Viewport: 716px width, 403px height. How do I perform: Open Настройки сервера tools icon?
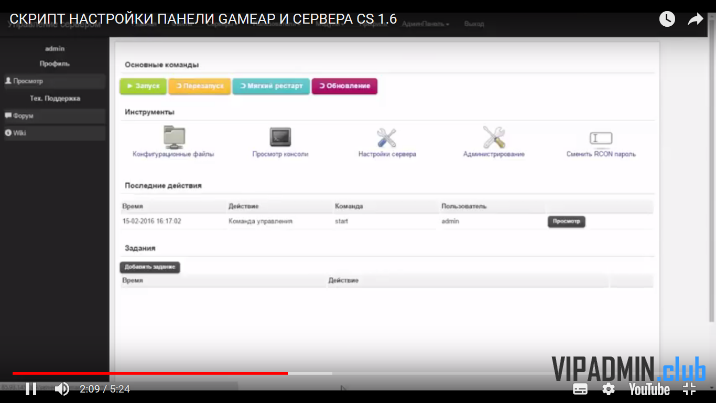click(387, 138)
